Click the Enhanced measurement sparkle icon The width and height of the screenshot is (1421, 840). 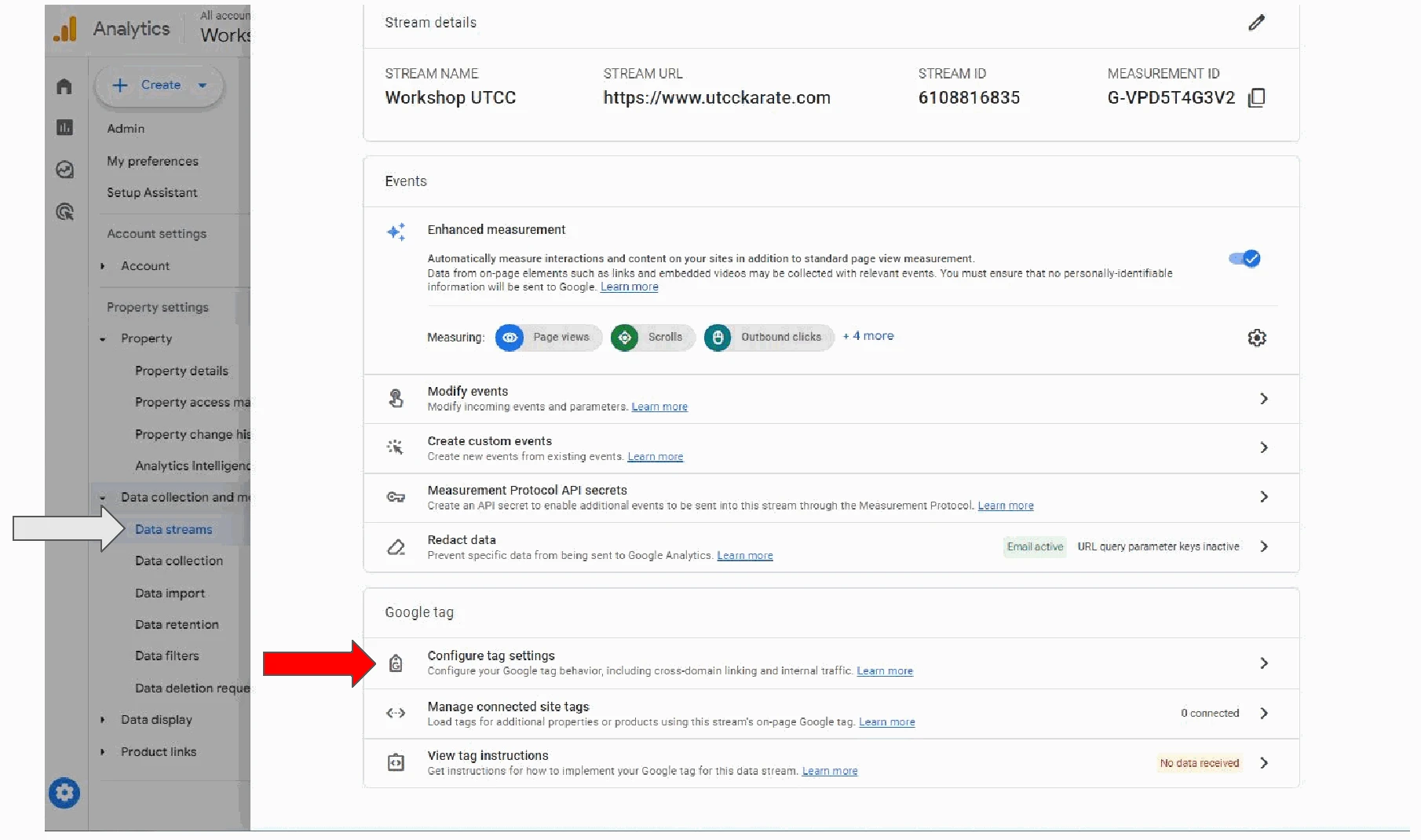(x=396, y=232)
